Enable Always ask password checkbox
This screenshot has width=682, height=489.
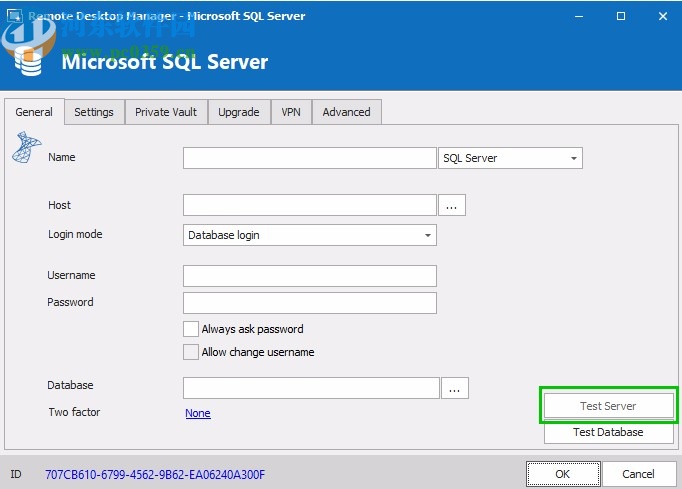coord(191,329)
